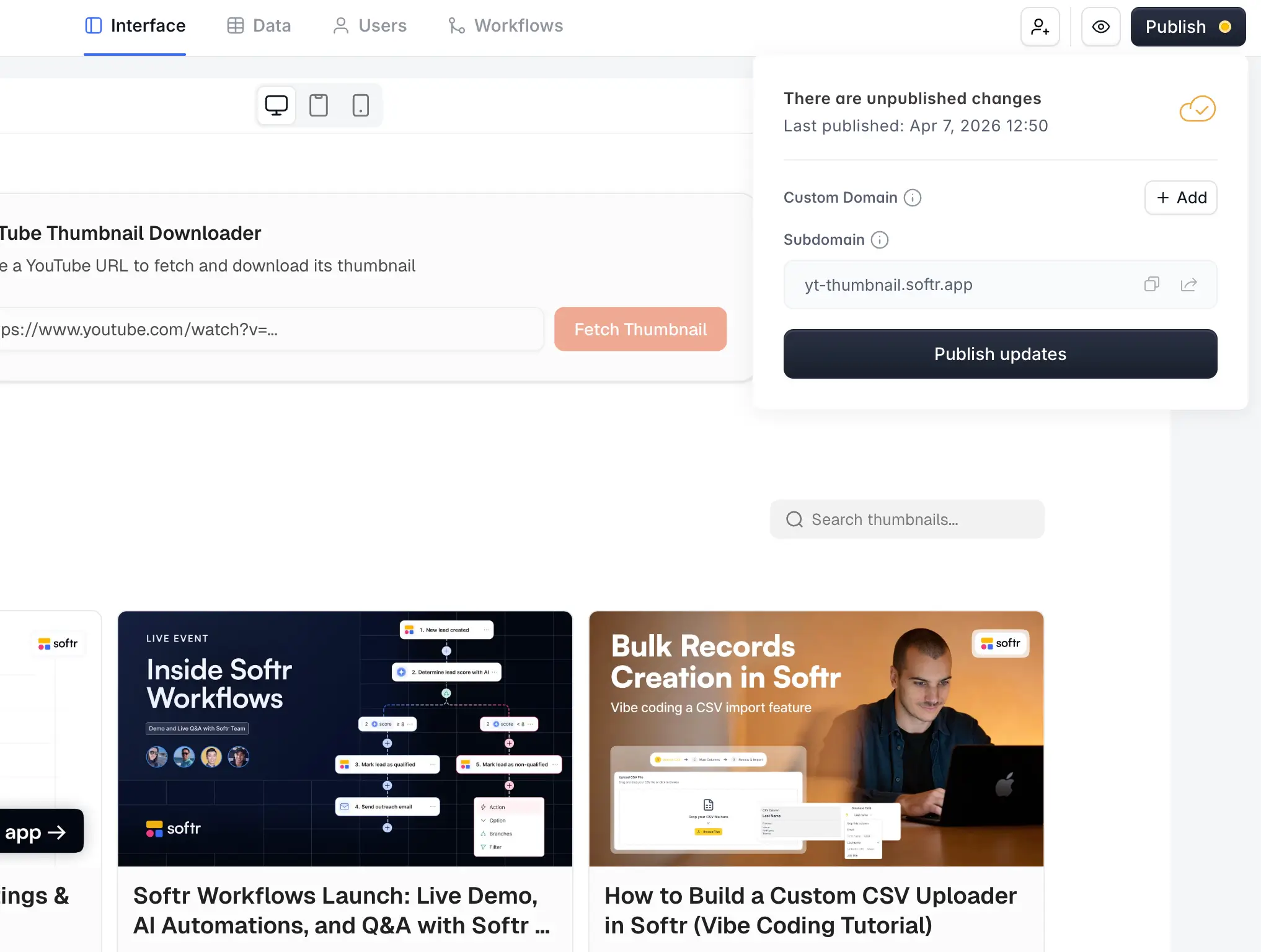Click title 'How to Build a Custom CSV Uploader'
Screen dimensions: 1261x952
click(x=811, y=910)
